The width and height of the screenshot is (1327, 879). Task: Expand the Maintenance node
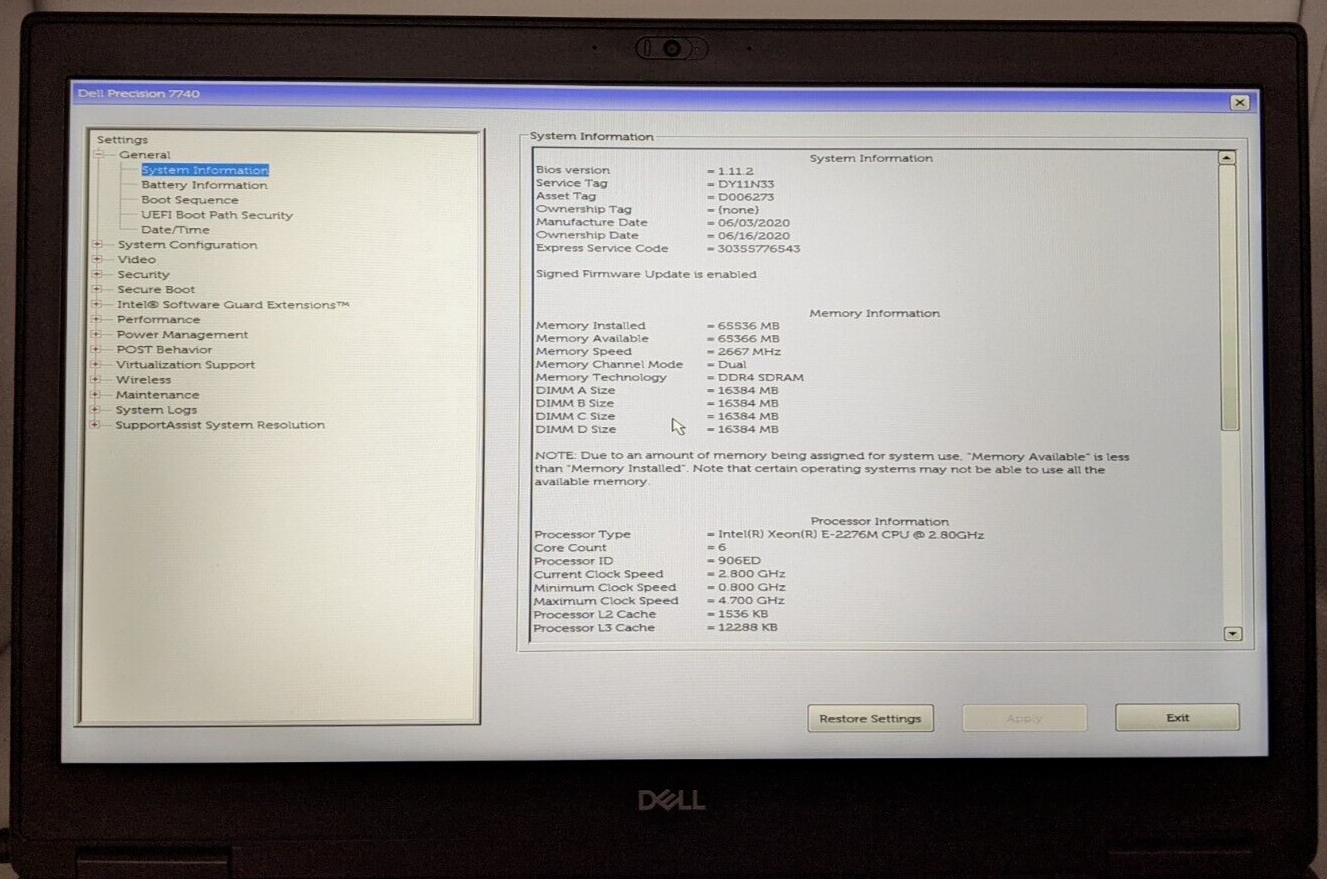tap(96, 395)
